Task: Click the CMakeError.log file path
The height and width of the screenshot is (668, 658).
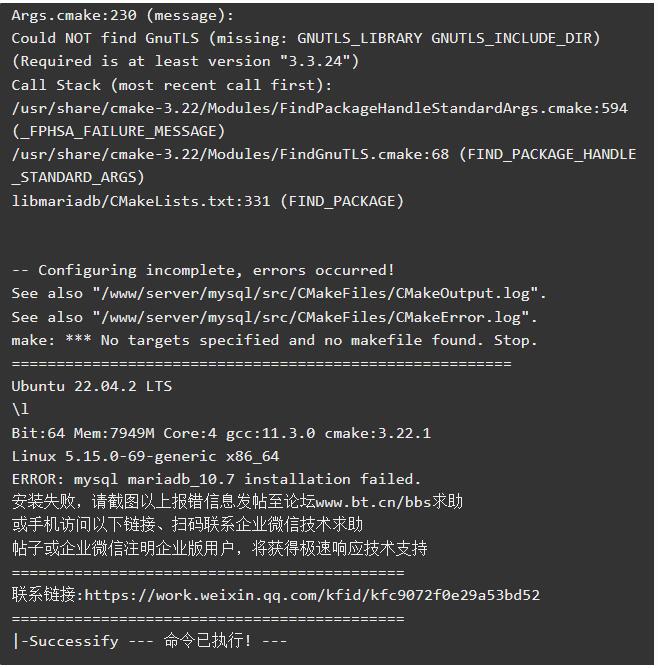Action: pyautogui.click(x=314, y=317)
